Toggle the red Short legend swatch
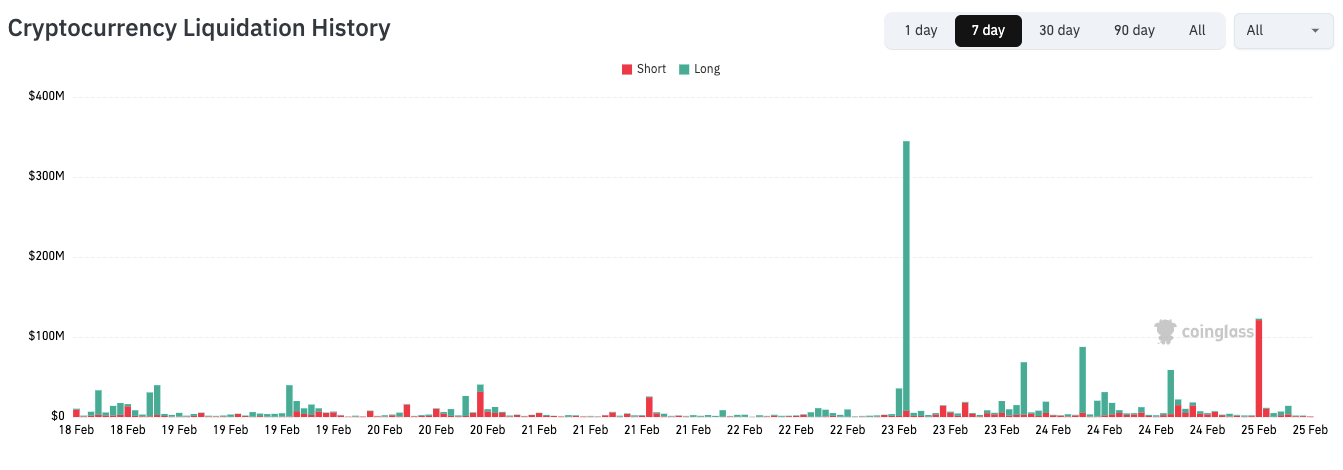The height and width of the screenshot is (470, 1343). click(x=627, y=69)
